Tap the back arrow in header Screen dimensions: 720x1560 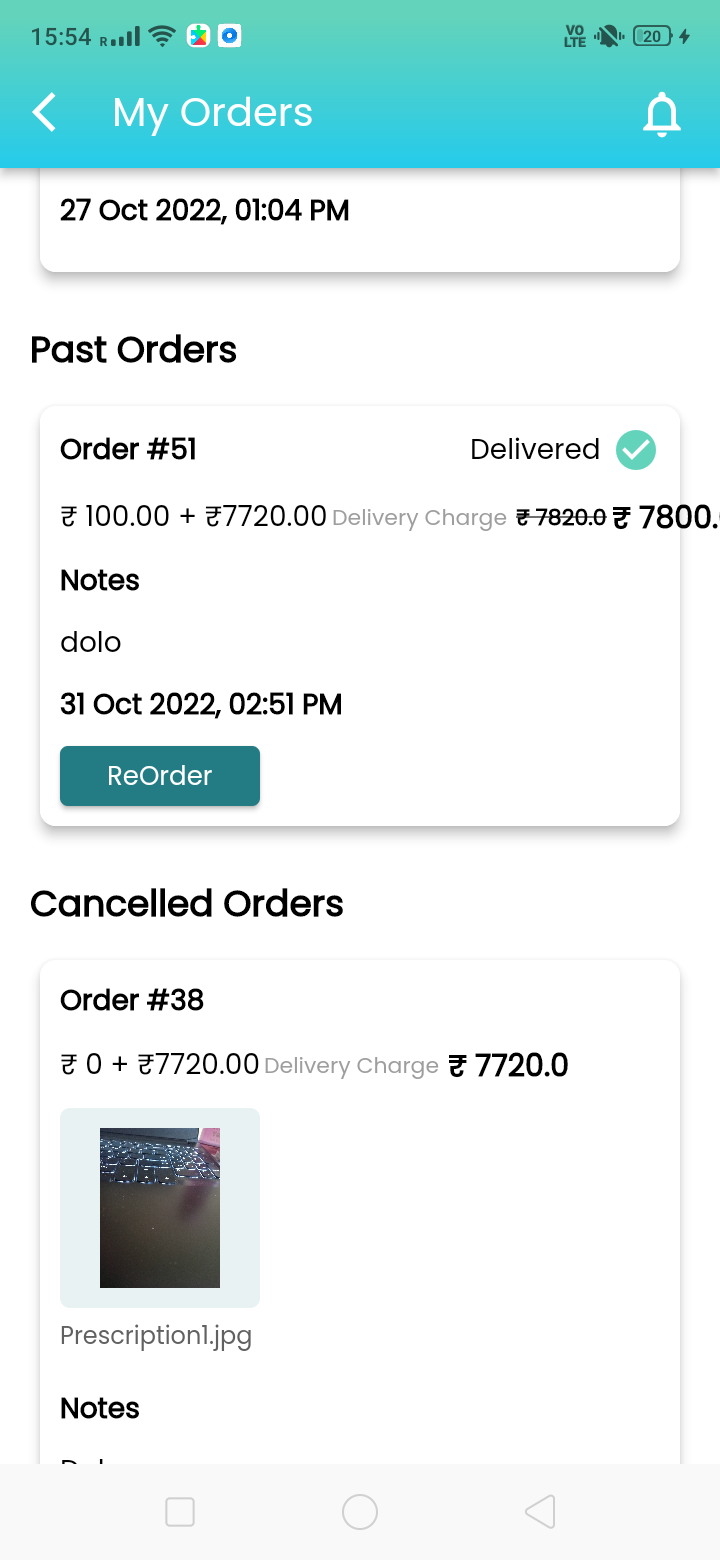(45, 113)
